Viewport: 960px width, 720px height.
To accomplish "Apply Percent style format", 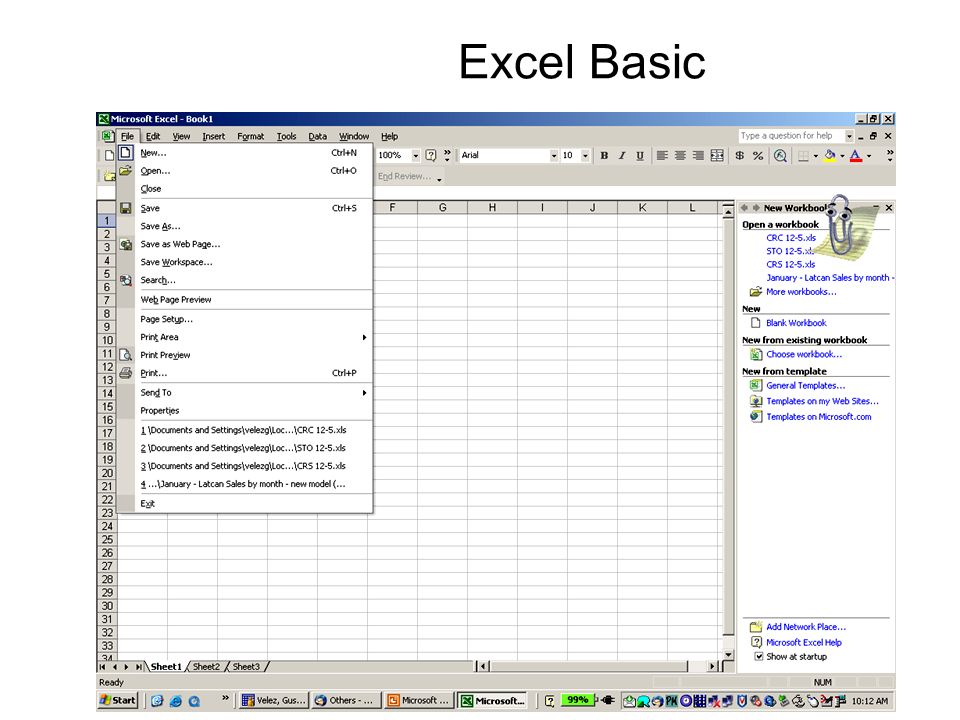I will [758, 156].
